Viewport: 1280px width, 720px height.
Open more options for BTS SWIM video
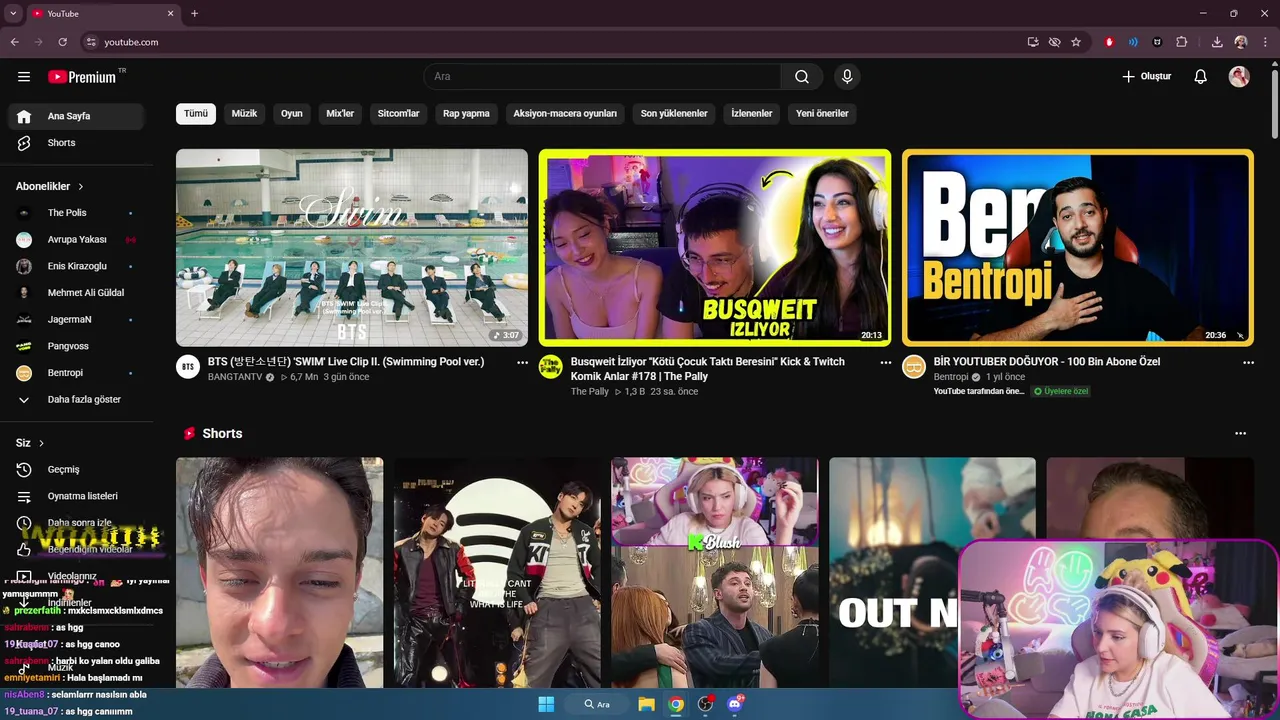click(x=522, y=363)
